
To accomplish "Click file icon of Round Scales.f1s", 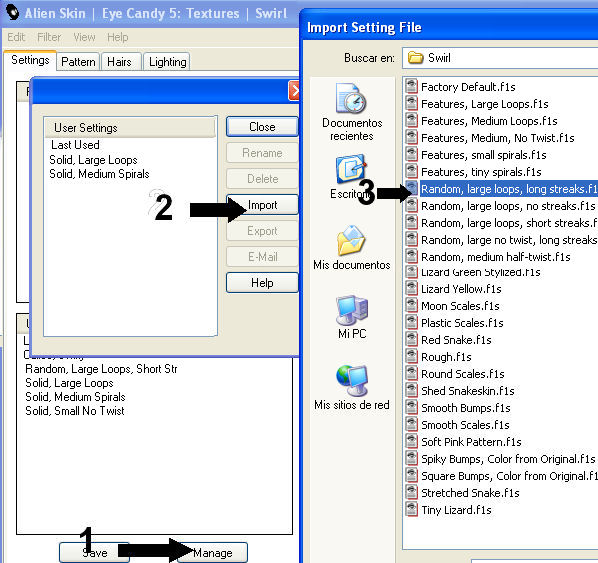I will (x=411, y=373).
